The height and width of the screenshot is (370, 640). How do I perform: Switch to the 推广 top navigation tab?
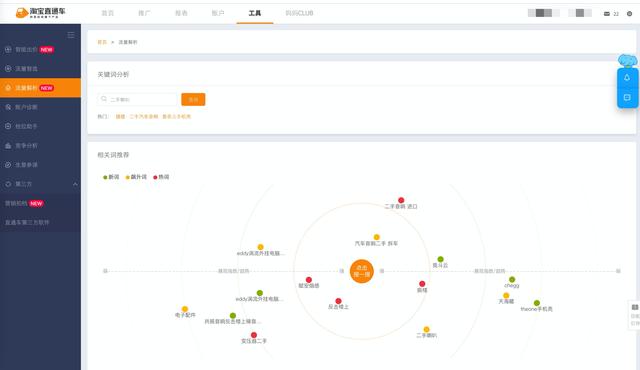(144, 13)
